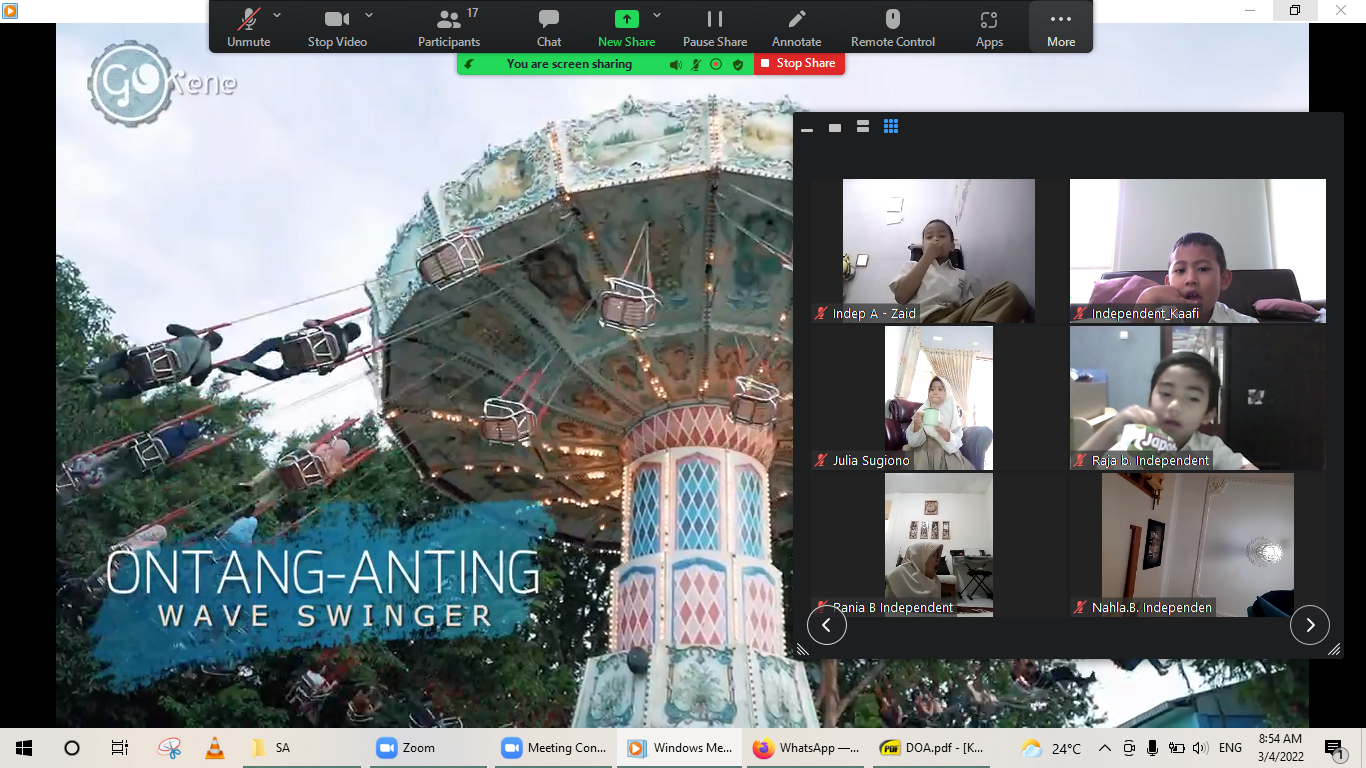The image size is (1366, 768).
Task: Select Indep A - Zaid video tile
Action: (x=939, y=251)
